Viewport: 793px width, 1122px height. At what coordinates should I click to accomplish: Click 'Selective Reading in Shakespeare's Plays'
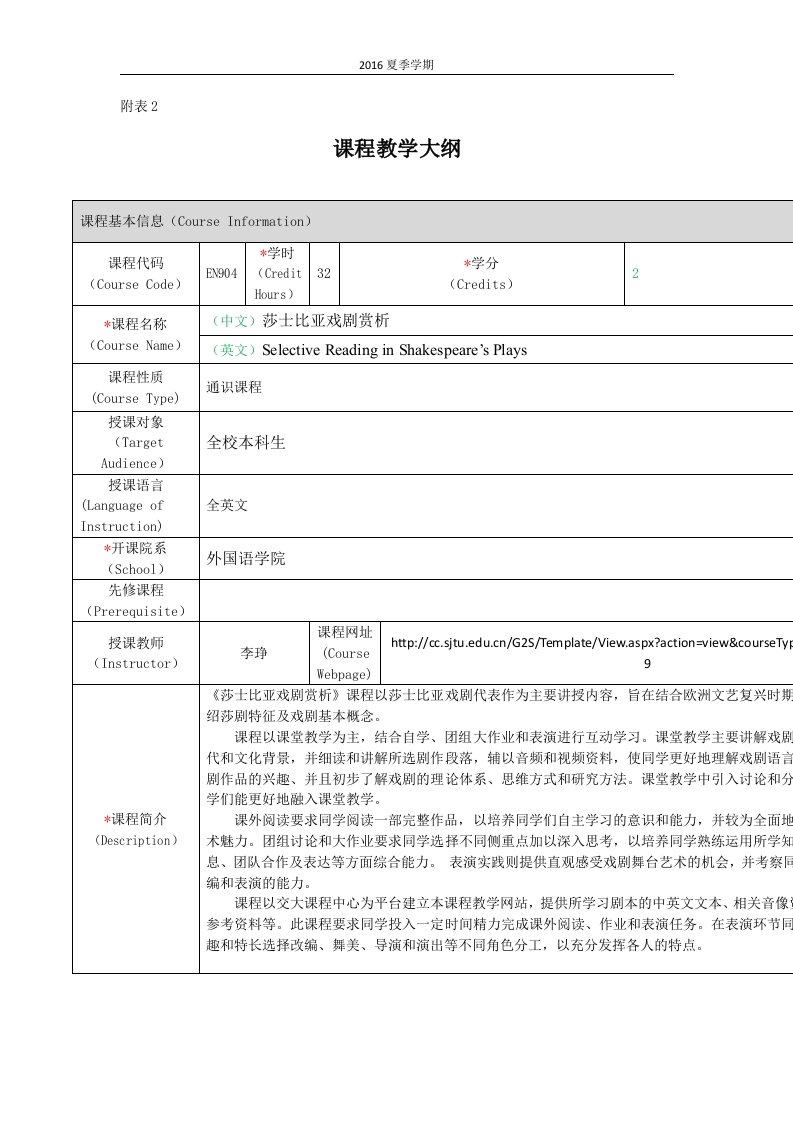394,350
